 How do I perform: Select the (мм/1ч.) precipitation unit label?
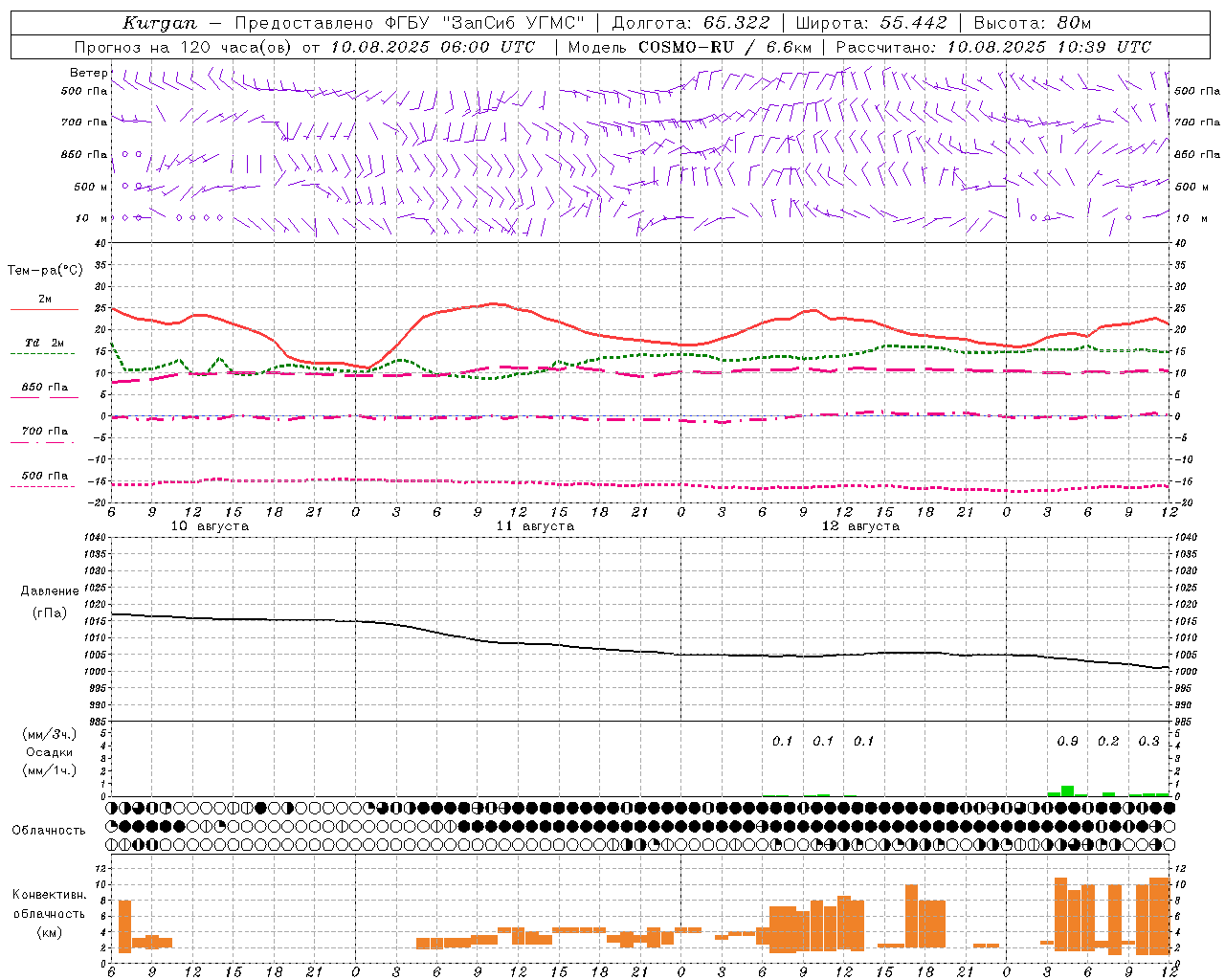tap(50, 770)
